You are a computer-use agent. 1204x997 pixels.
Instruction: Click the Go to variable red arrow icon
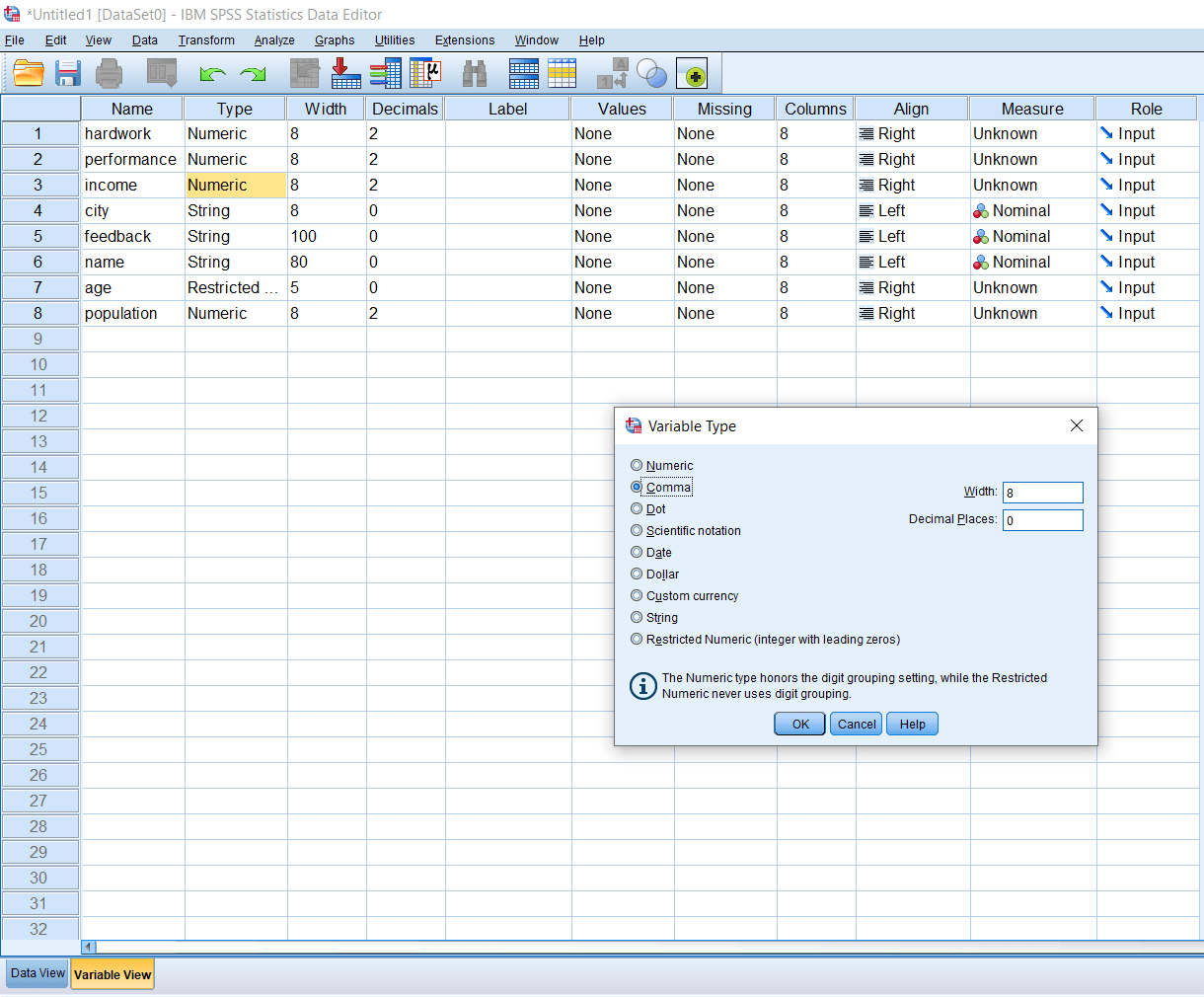tap(345, 74)
